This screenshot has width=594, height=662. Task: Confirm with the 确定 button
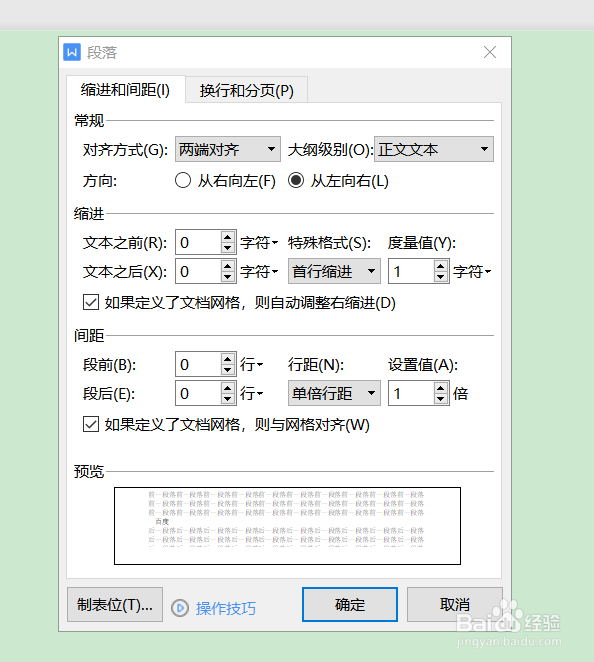[350, 605]
